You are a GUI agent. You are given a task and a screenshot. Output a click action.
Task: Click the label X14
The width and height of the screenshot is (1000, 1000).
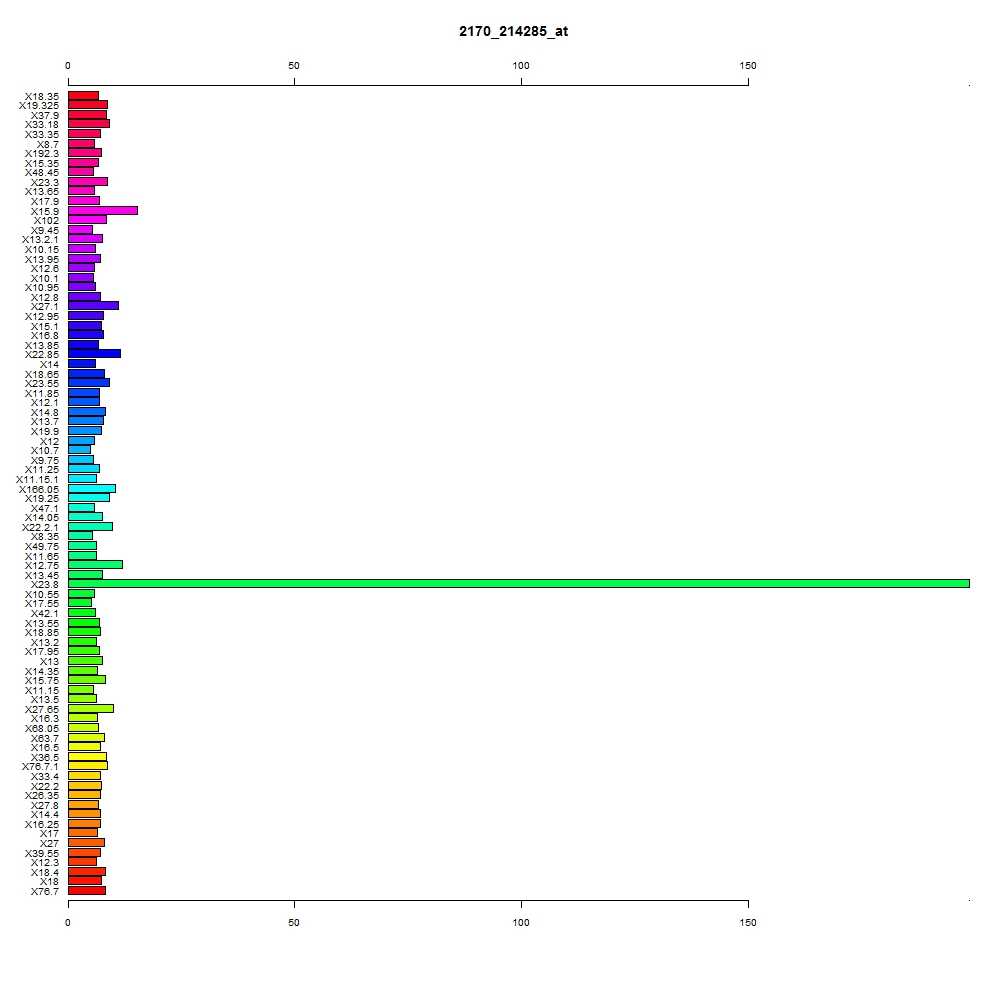[50, 365]
